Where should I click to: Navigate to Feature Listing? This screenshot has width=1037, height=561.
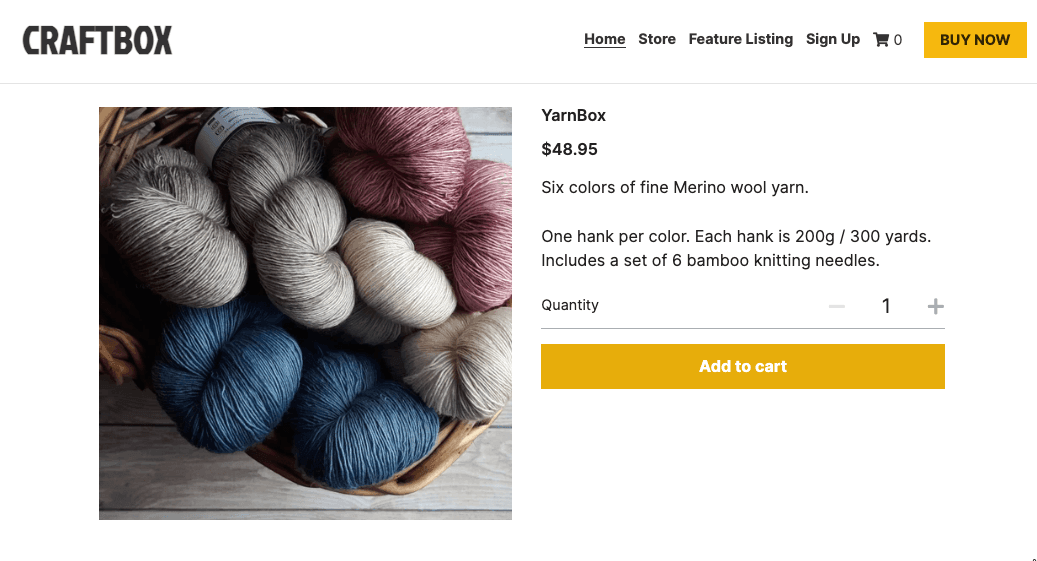click(741, 39)
